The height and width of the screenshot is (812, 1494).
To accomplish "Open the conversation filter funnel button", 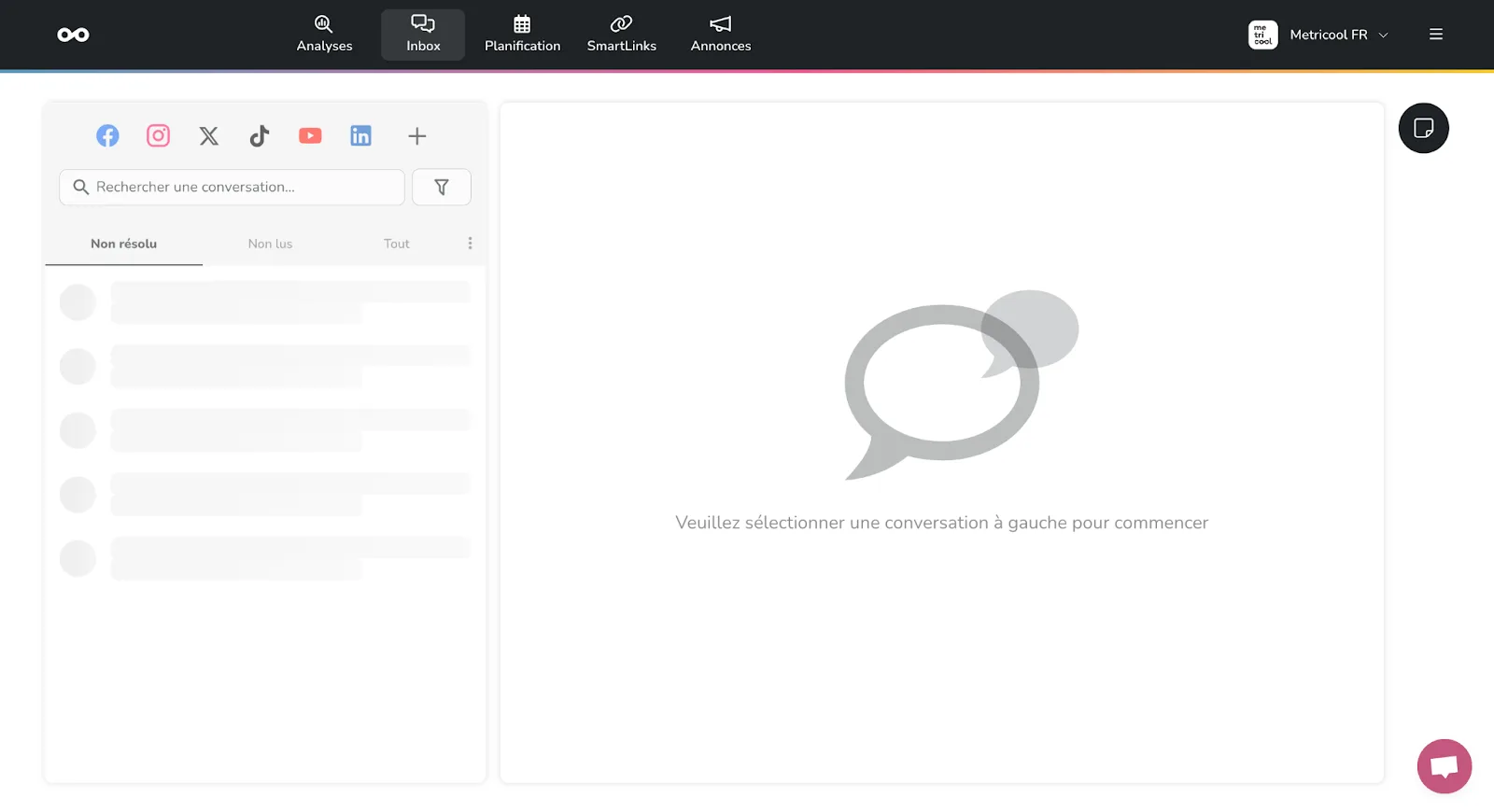I will (x=442, y=188).
